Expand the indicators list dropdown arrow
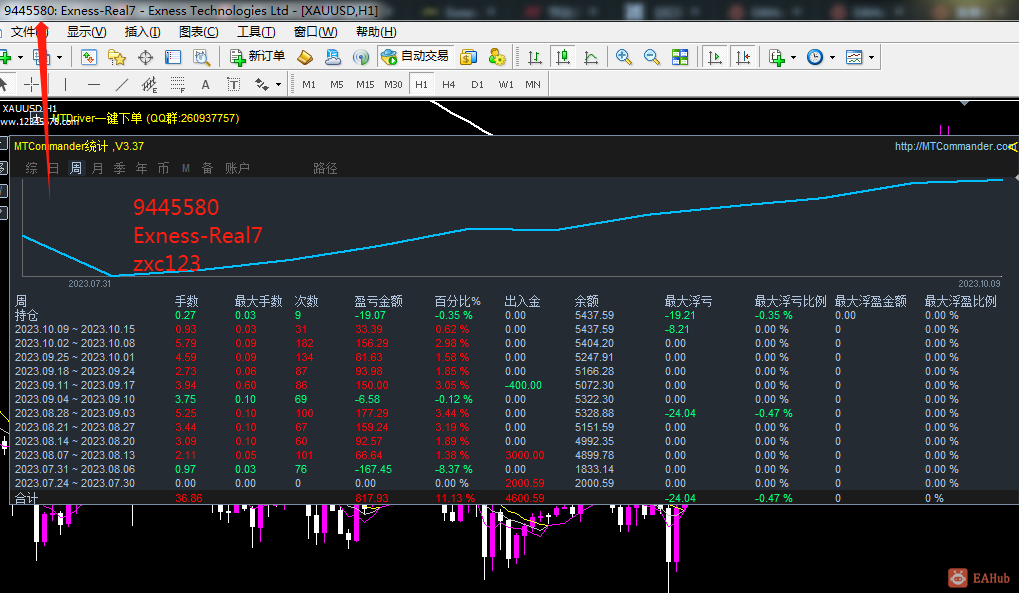 (x=793, y=58)
